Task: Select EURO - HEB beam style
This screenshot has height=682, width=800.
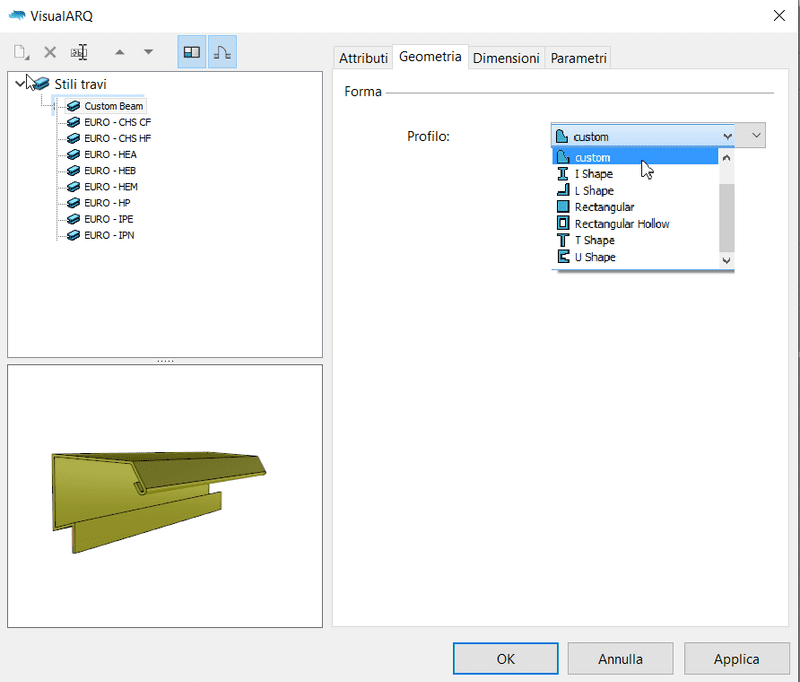Action: tap(110, 171)
